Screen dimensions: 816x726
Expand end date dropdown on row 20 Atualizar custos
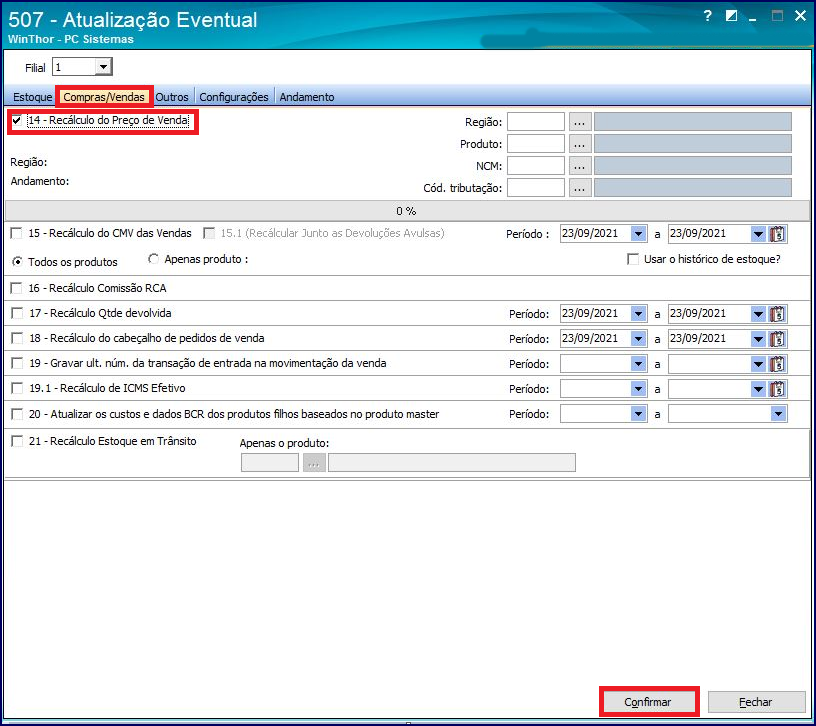[778, 414]
